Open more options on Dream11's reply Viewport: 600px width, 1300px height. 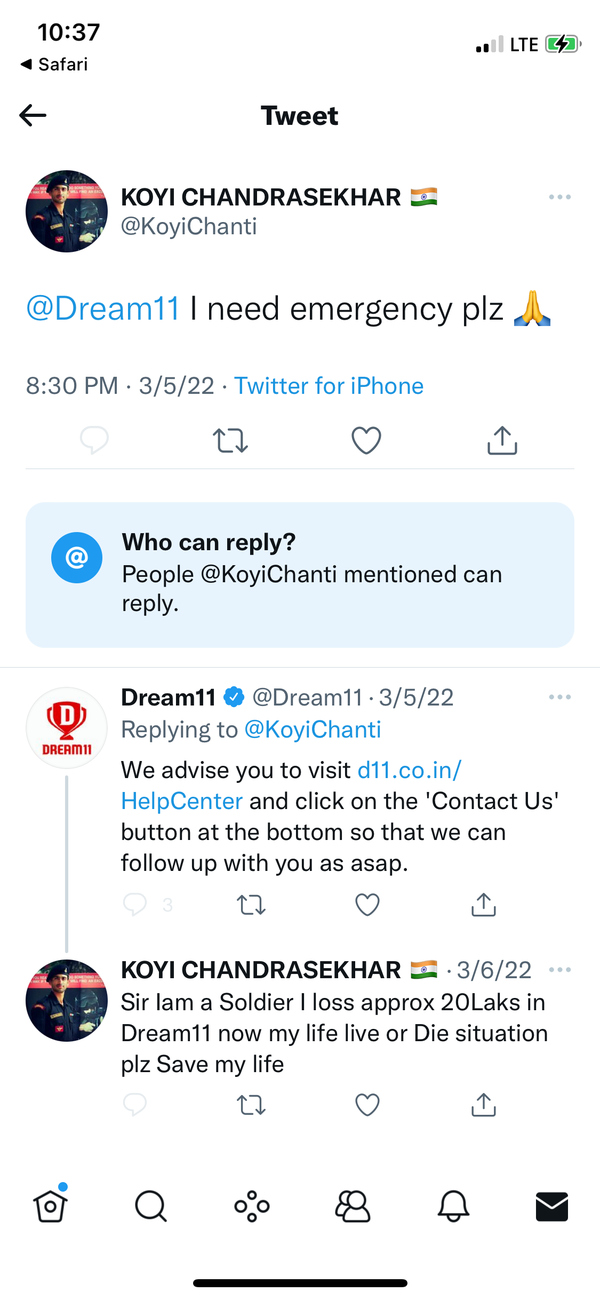coord(560,696)
